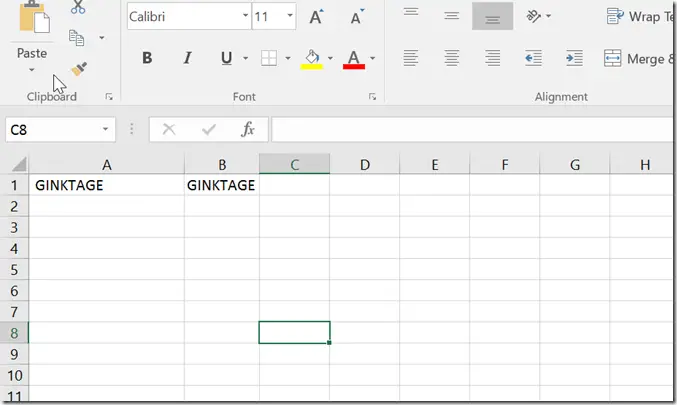The height and width of the screenshot is (405, 677).
Task: Click the Select All corner triangle
Action: point(19,165)
